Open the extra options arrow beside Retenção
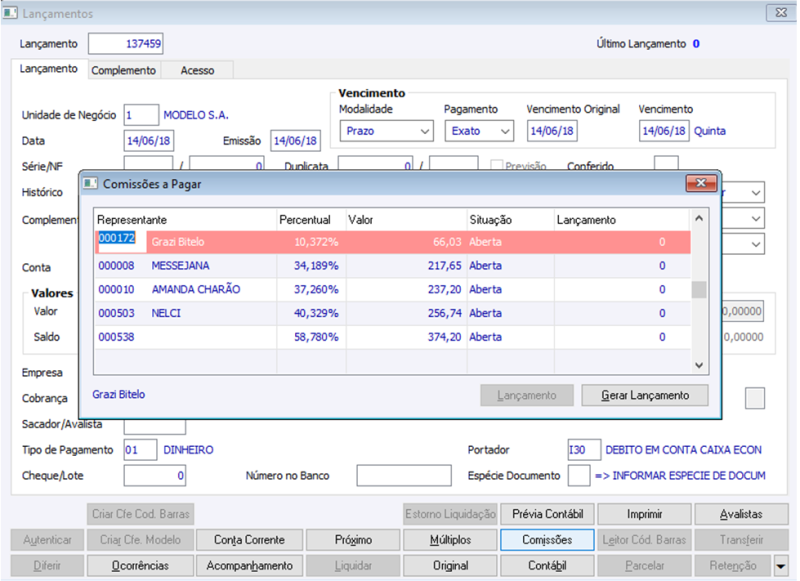The image size is (800, 581). 779,566
